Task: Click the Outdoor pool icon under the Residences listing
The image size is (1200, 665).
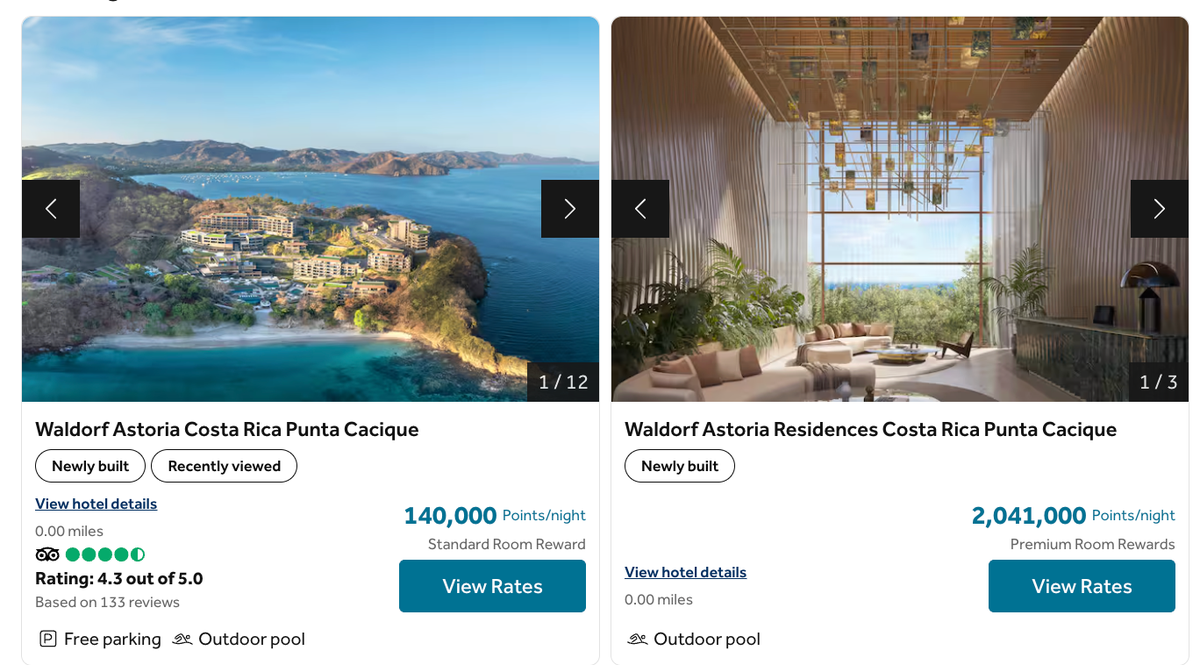Action: (637, 638)
